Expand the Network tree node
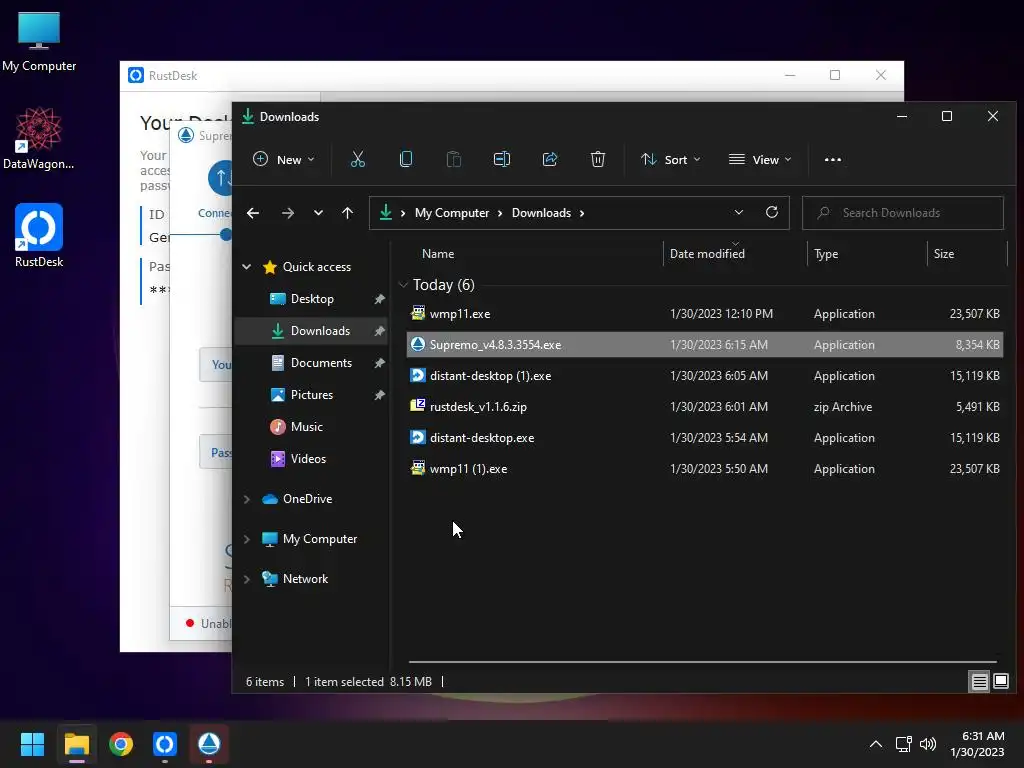Image resolution: width=1024 pixels, height=768 pixels. [x=247, y=579]
